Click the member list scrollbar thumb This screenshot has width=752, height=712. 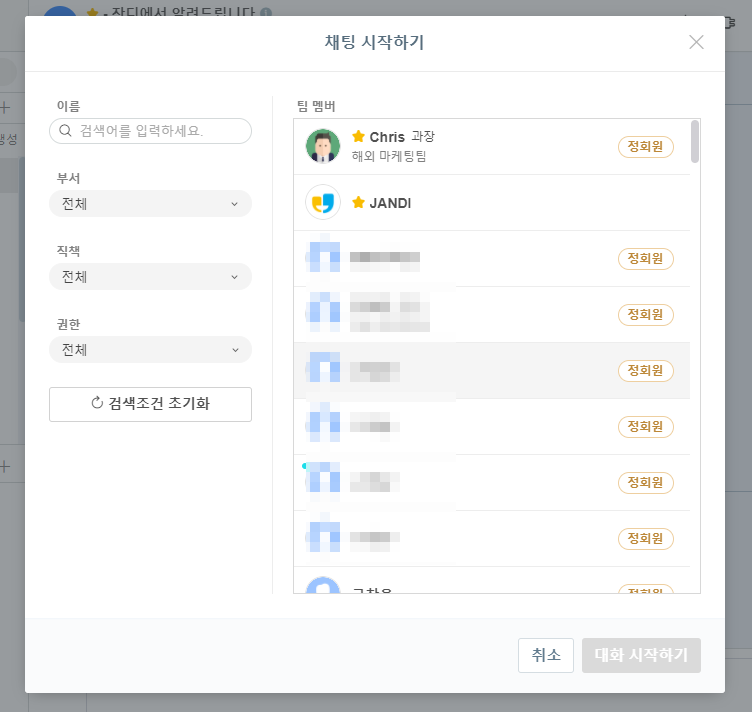(695, 141)
